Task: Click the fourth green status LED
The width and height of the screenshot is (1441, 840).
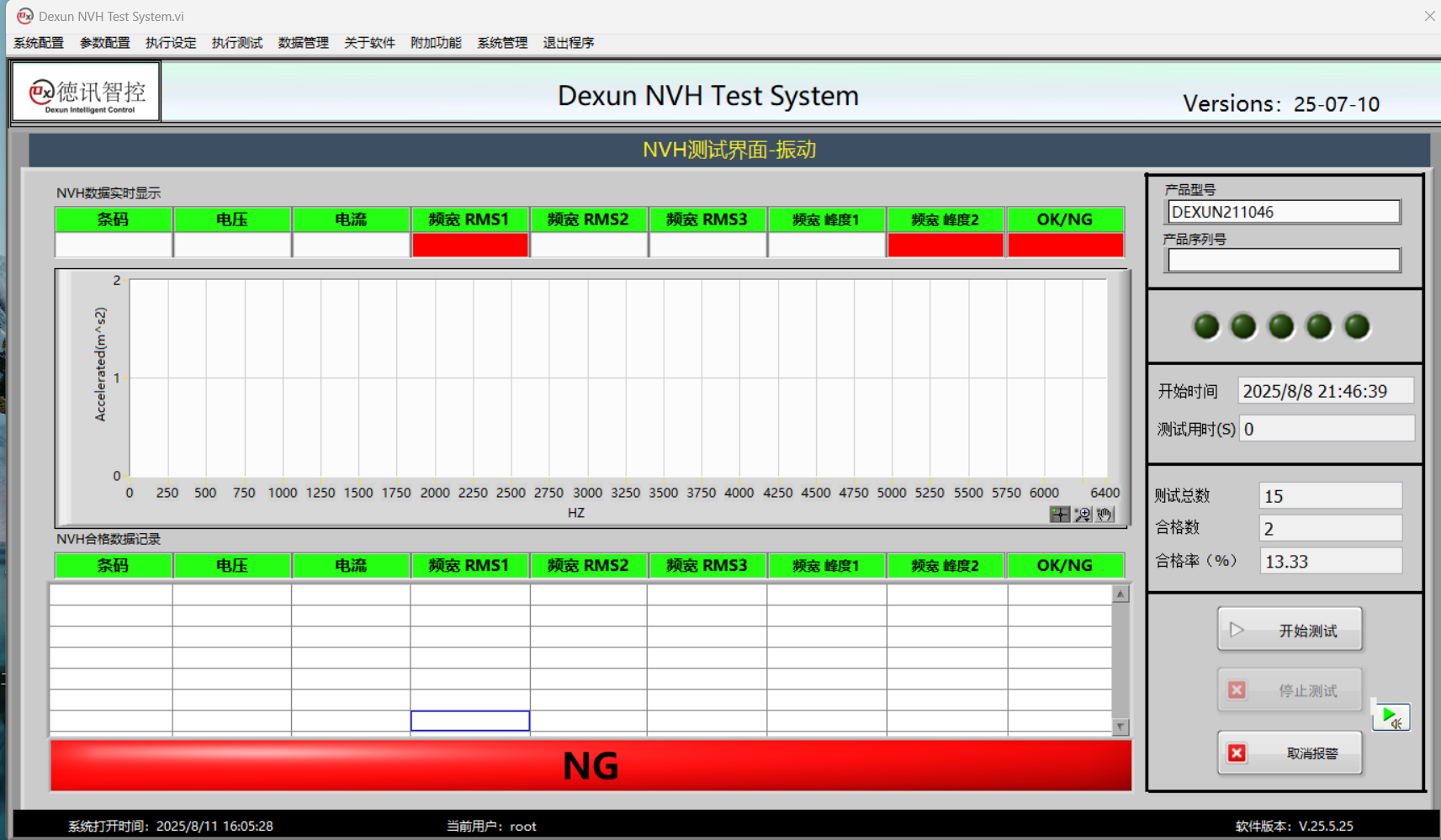Action: pos(1319,326)
